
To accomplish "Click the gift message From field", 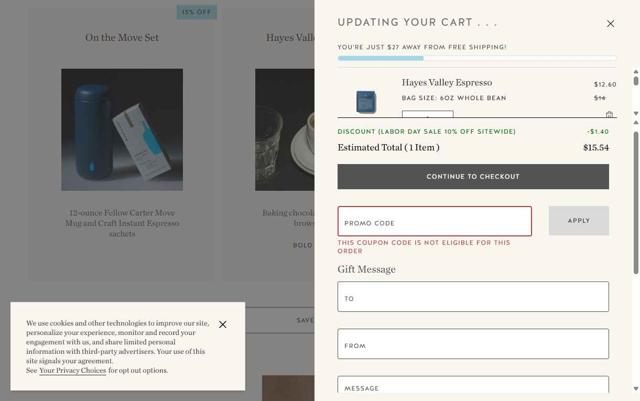I will pyautogui.click(x=473, y=344).
